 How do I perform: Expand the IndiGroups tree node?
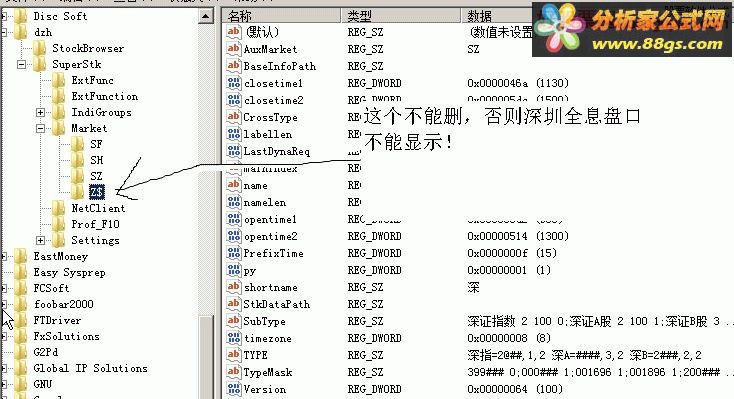(x=41, y=112)
